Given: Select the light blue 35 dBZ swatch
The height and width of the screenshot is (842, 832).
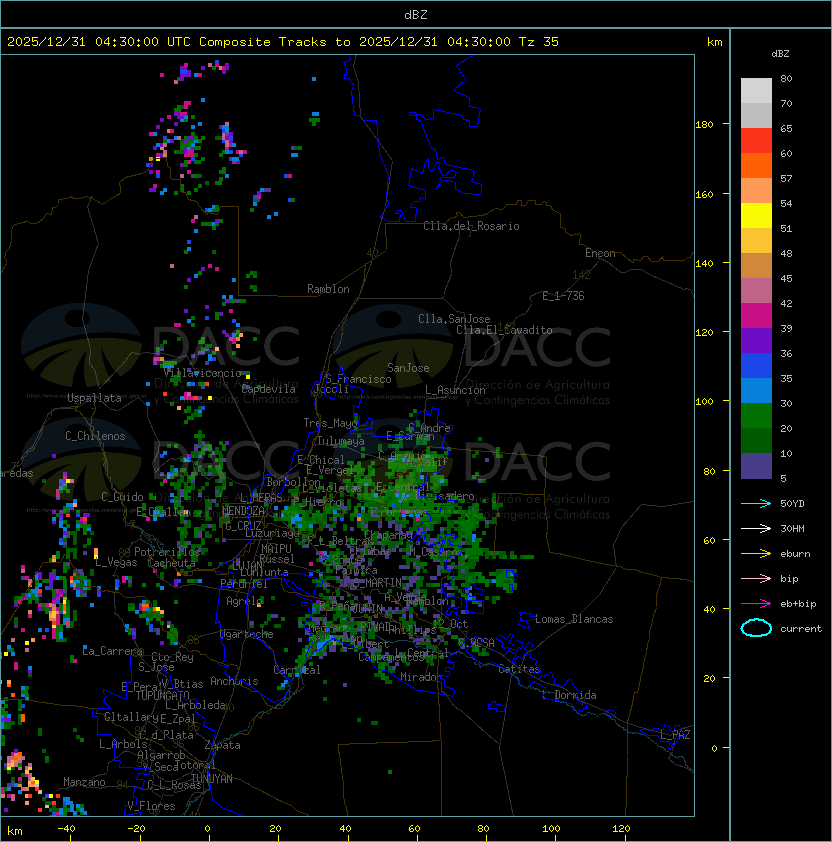Looking at the screenshot, I should pyautogui.click(x=756, y=390).
